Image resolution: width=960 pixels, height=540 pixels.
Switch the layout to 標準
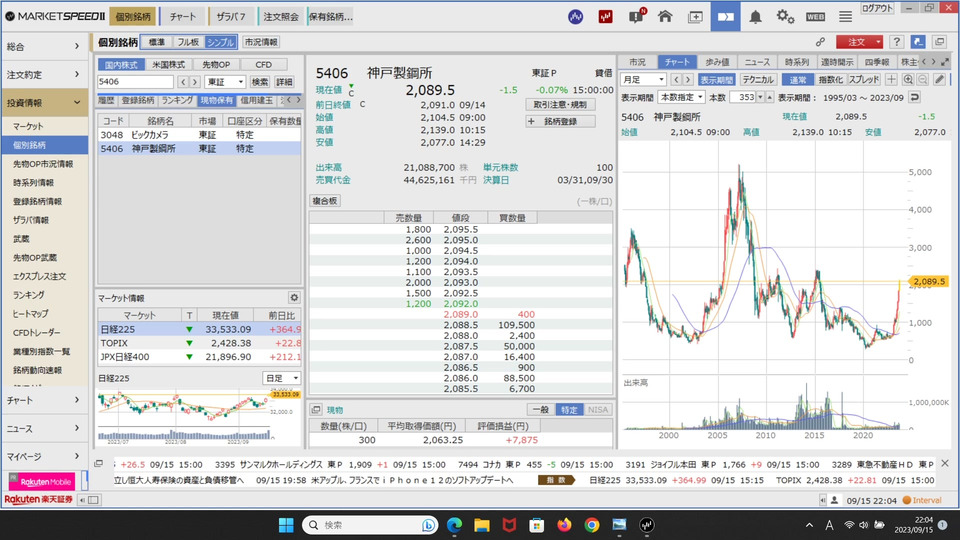click(x=157, y=42)
